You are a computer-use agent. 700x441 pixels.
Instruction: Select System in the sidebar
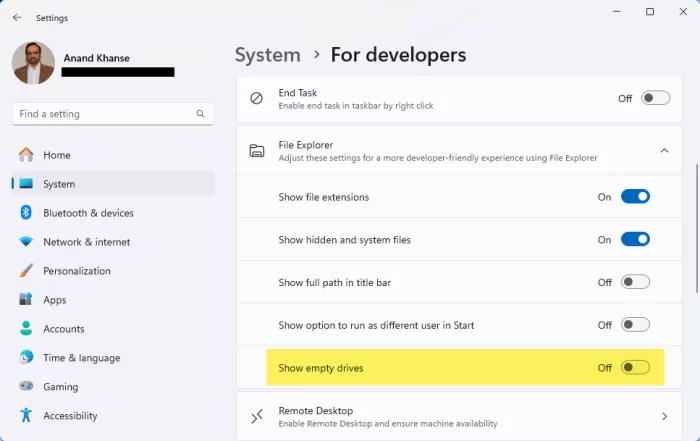(113, 184)
